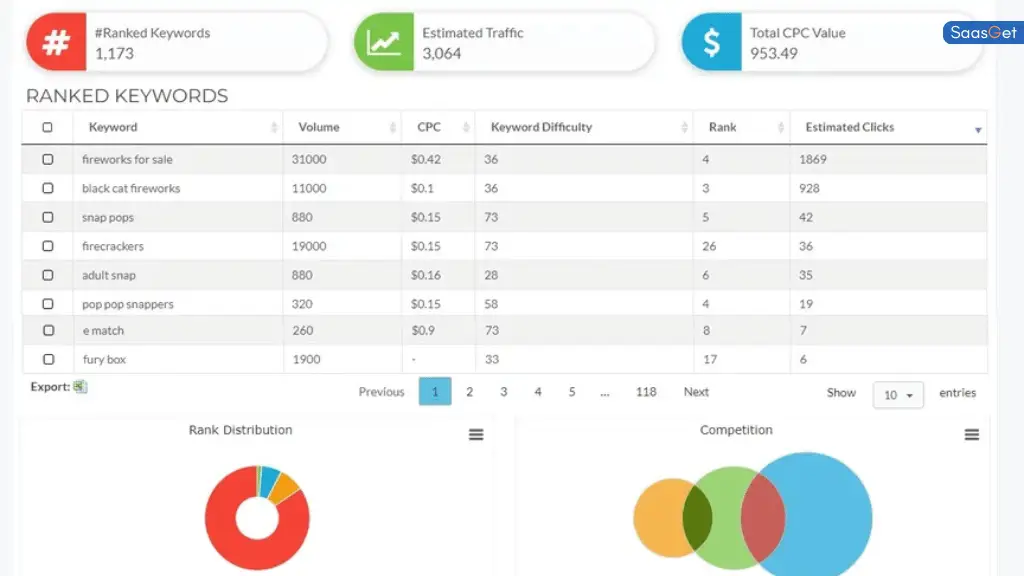Click the #Ranked Keywords hash icon
Screen dimensions: 1024x576
click(x=55, y=41)
